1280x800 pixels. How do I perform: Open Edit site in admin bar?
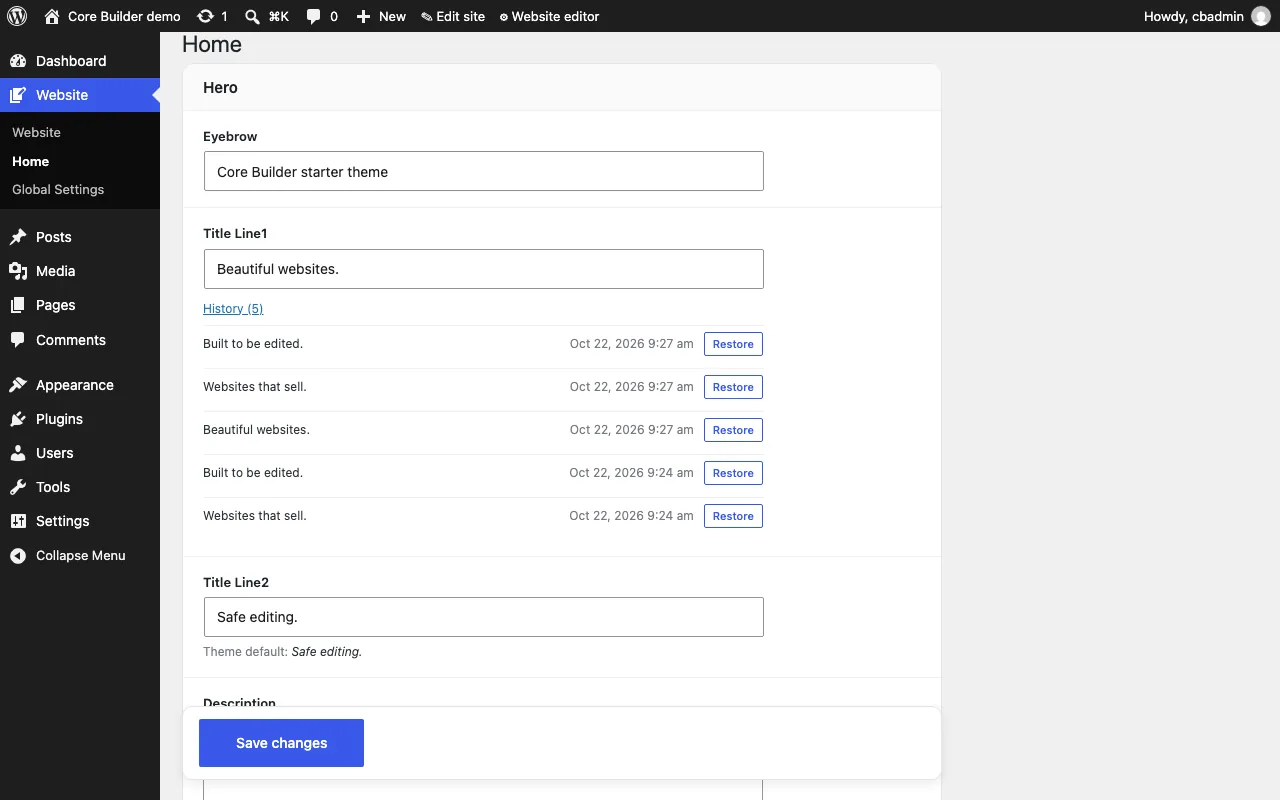click(x=453, y=16)
